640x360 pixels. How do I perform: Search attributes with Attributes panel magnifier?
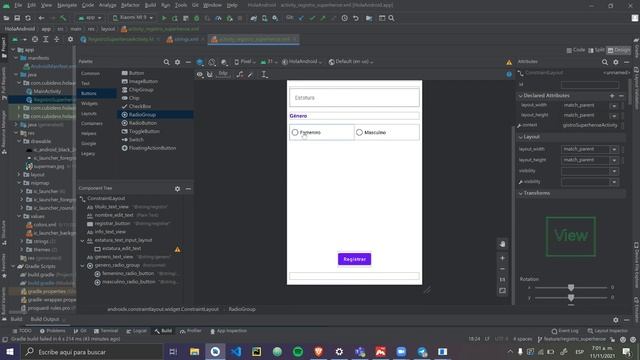605,62
